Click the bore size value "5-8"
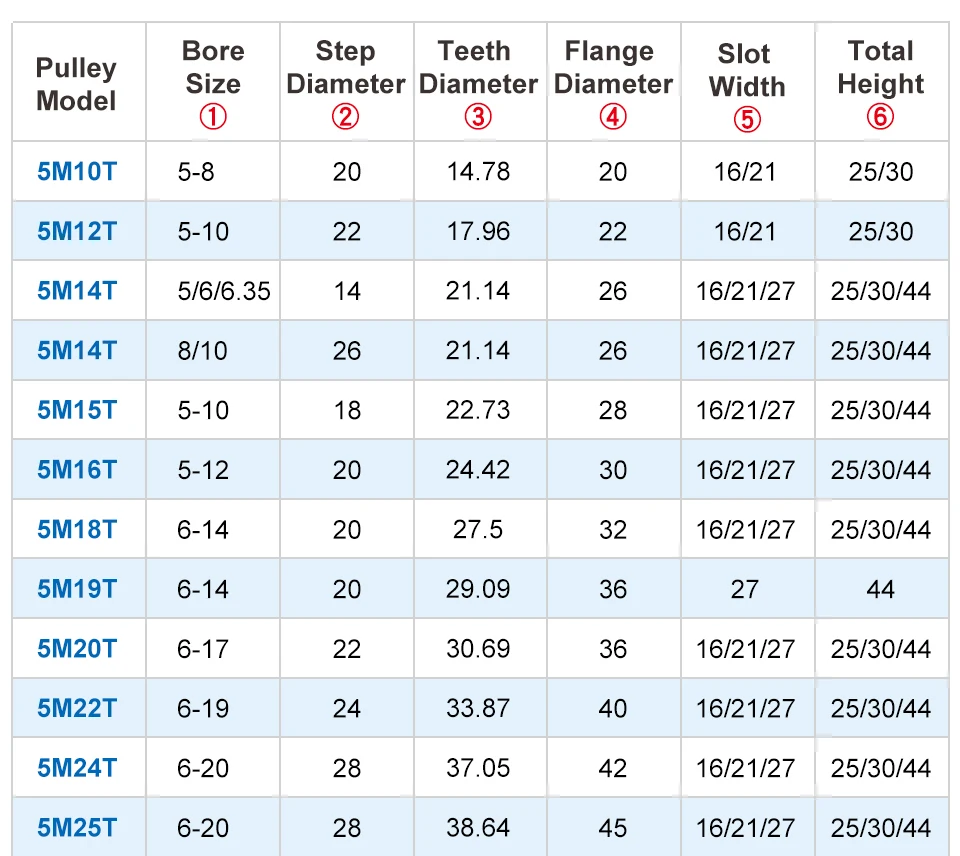Viewport: 960px width, 856px height. (x=196, y=172)
